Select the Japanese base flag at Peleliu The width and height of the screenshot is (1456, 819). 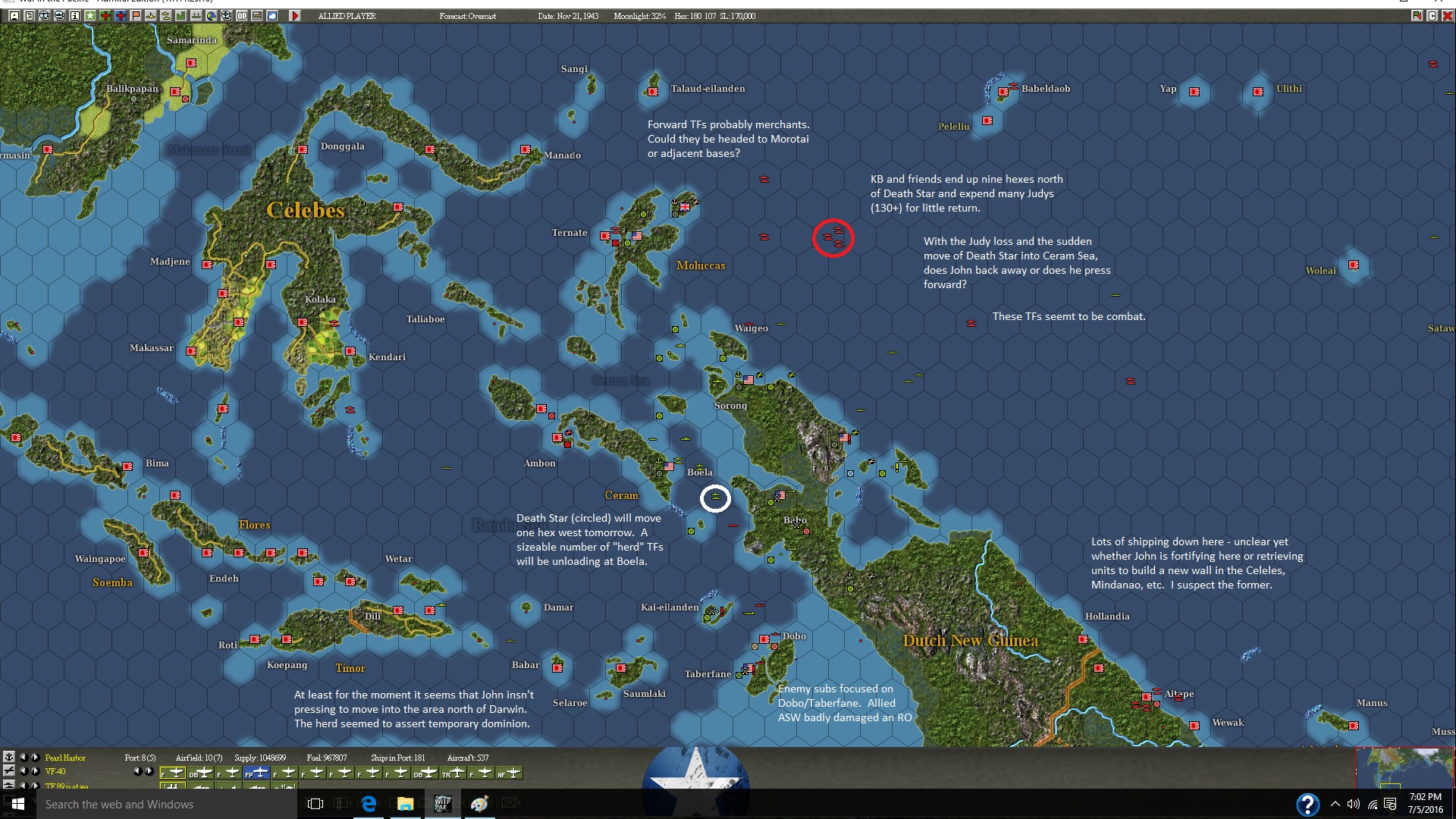987,121
